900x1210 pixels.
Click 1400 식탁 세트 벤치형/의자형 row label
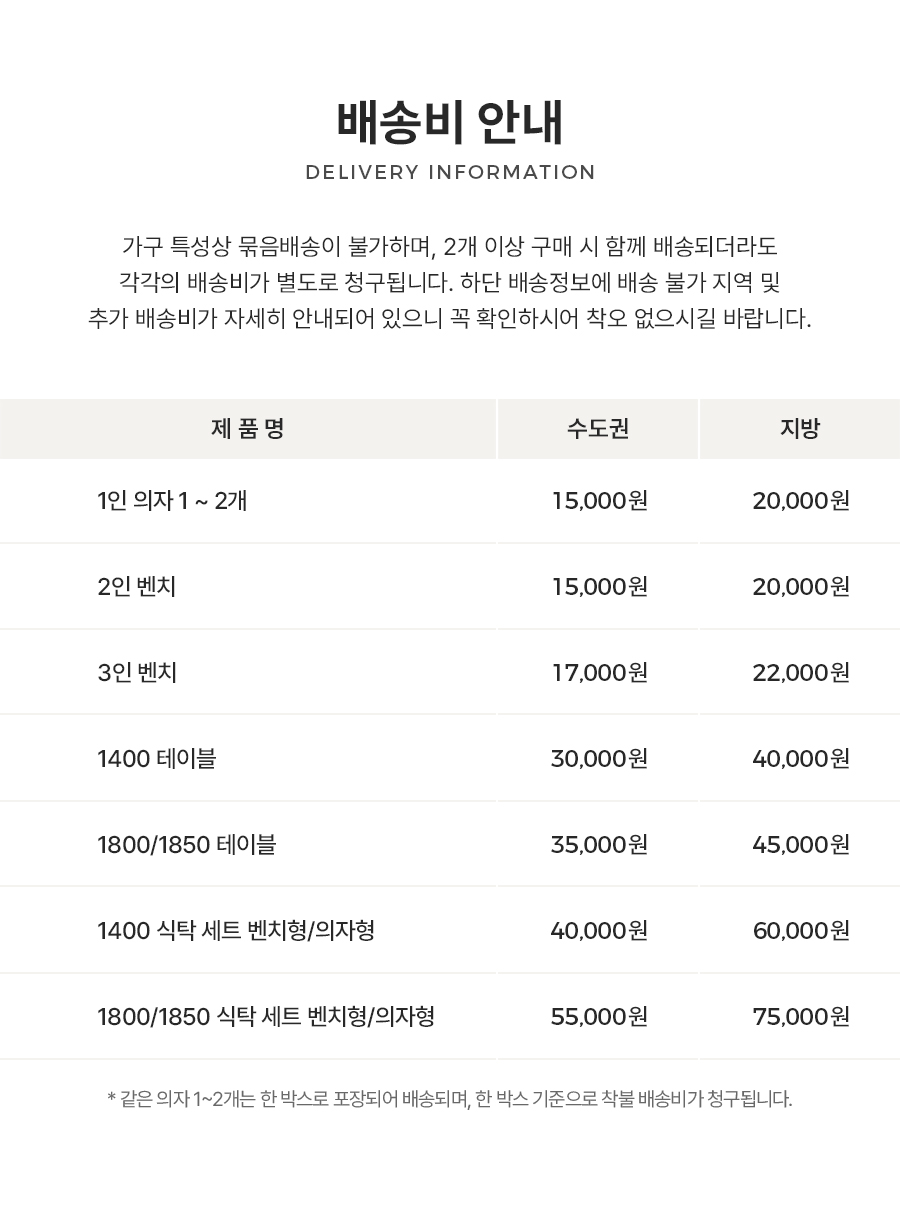pos(236,931)
